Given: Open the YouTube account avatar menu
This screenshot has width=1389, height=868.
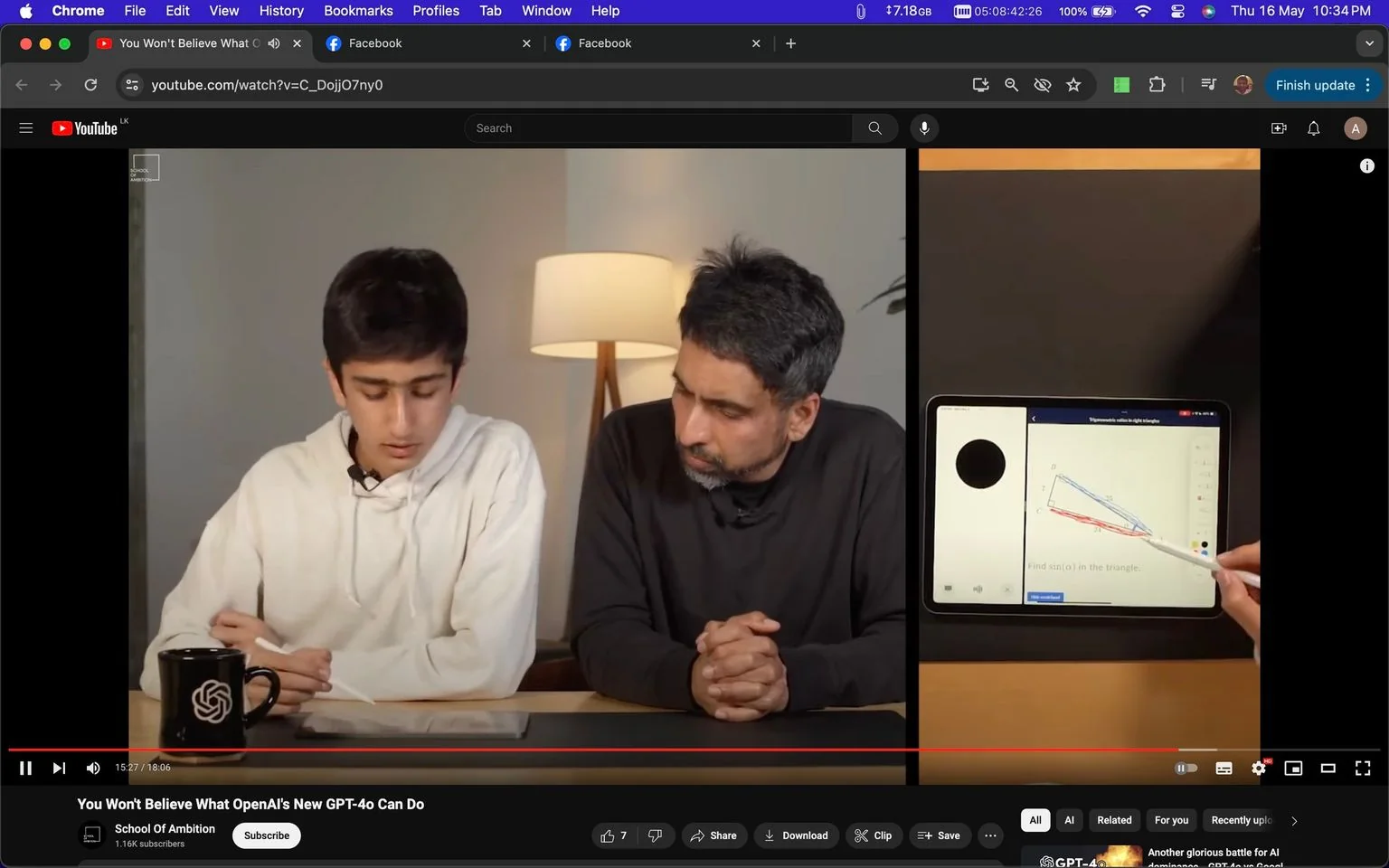Looking at the screenshot, I should [x=1355, y=128].
